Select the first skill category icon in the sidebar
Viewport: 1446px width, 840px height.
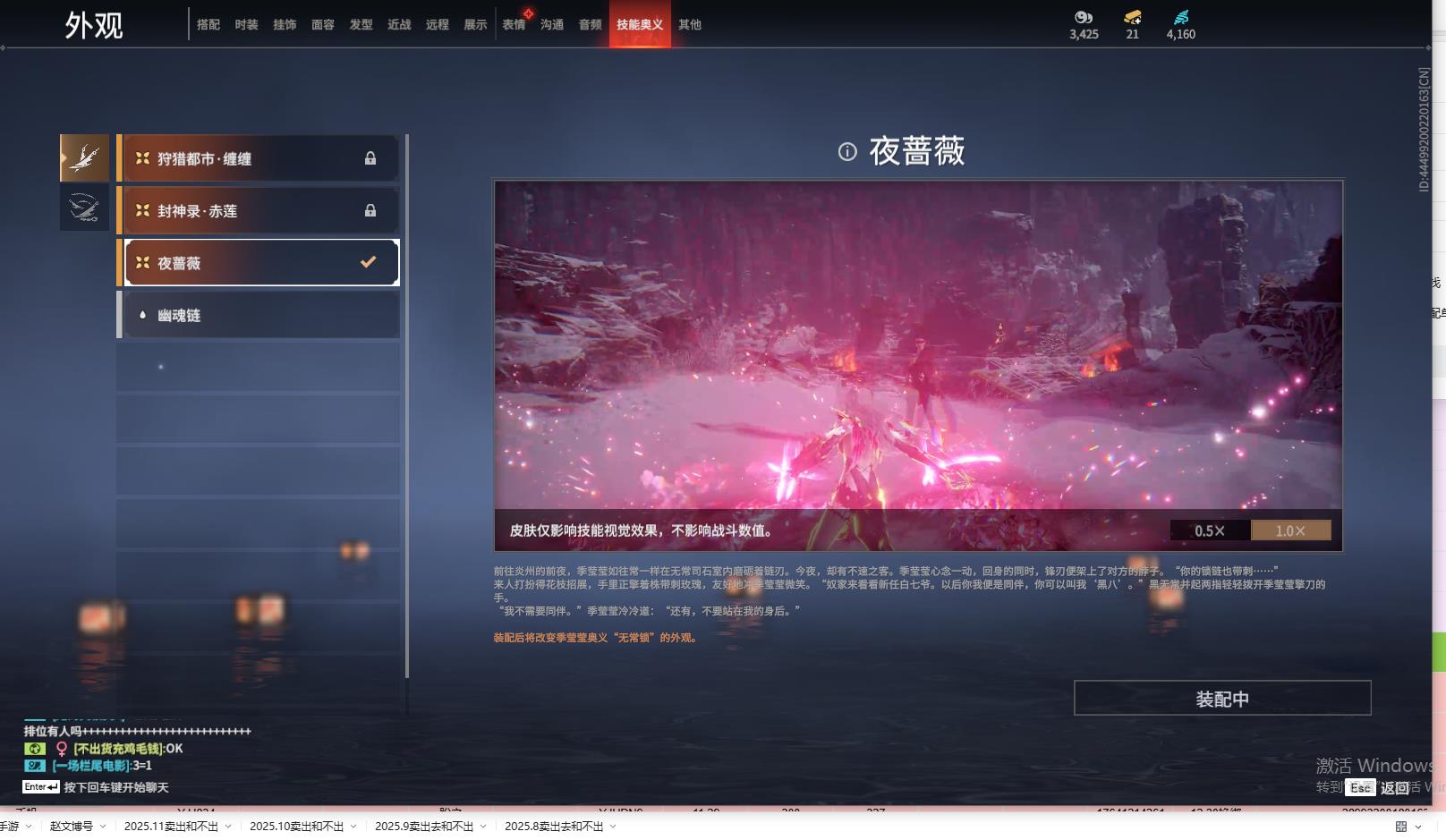(x=84, y=158)
